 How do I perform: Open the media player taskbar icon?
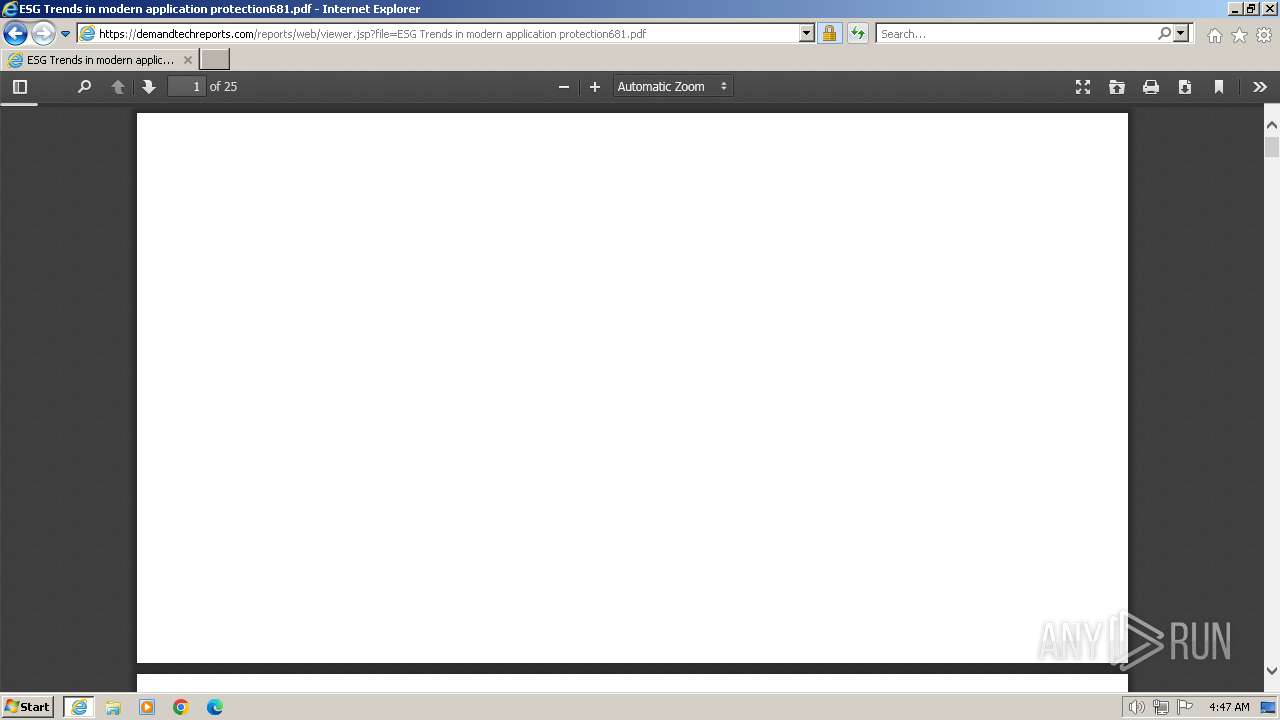coord(147,707)
